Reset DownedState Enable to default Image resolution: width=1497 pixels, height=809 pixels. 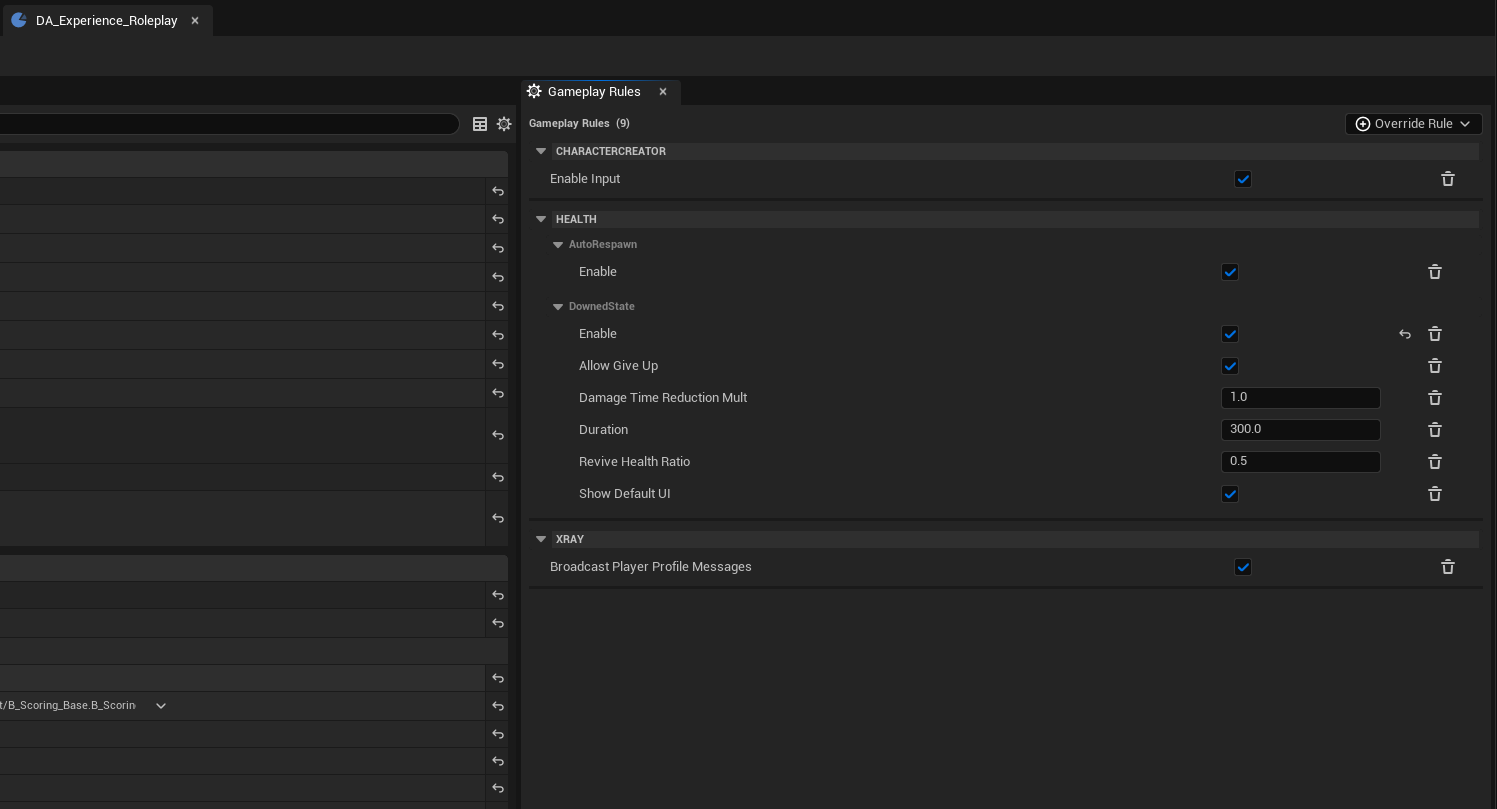1405,334
